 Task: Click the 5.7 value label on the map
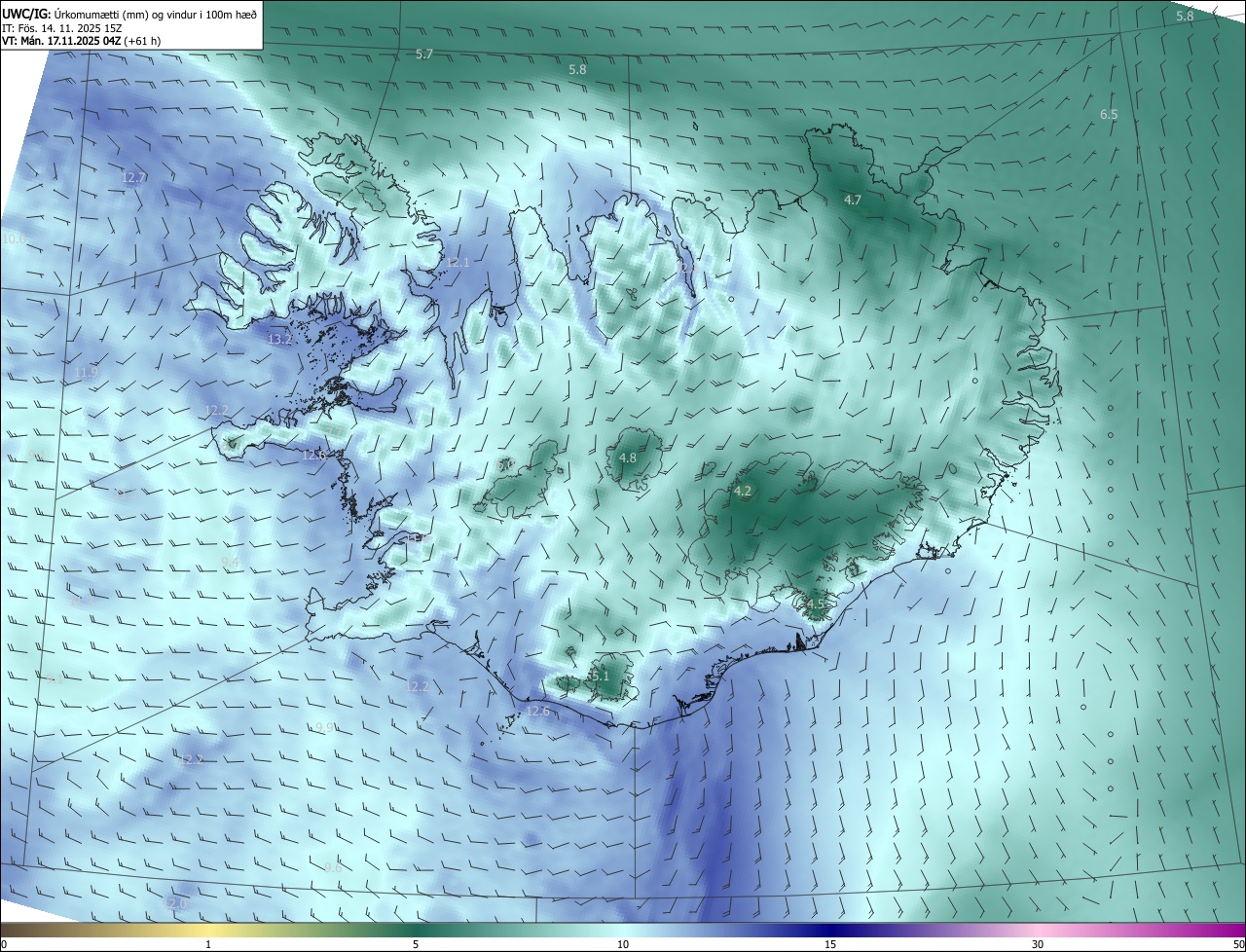coord(424,55)
